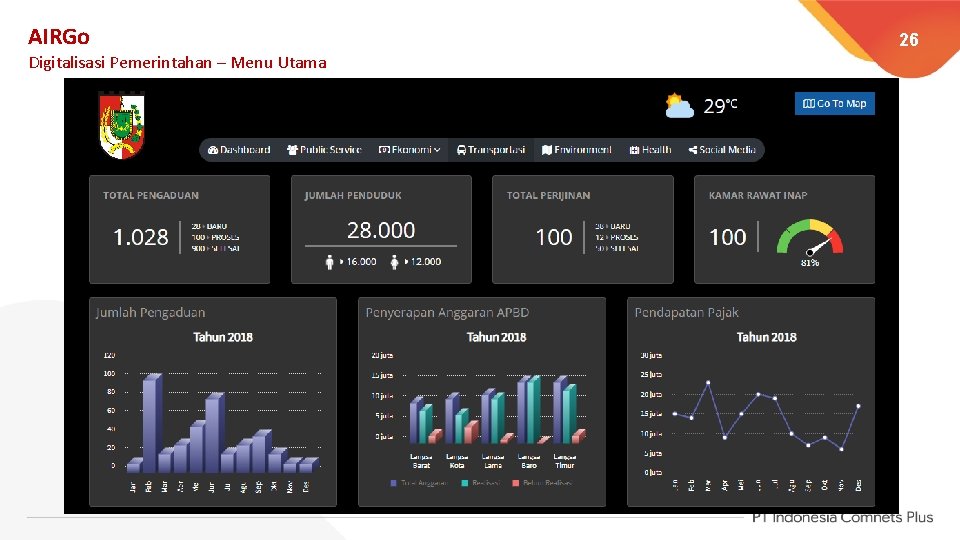The image size is (960, 540).
Task: Click the Belum Realisasi legend swatch
Action: tap(516, 483)
